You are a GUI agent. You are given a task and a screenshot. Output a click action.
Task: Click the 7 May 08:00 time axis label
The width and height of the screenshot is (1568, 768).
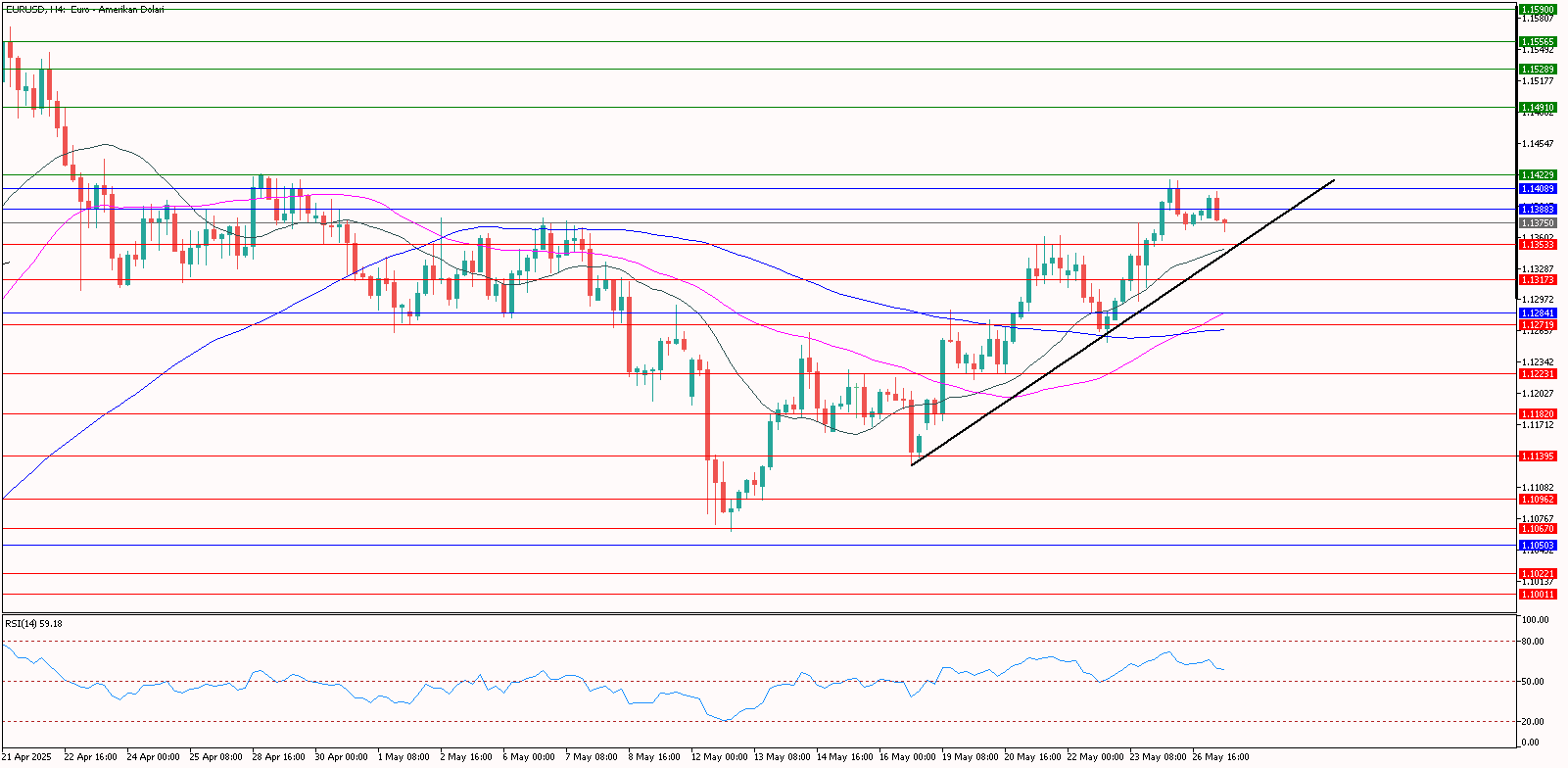click(x=592, y=757)
